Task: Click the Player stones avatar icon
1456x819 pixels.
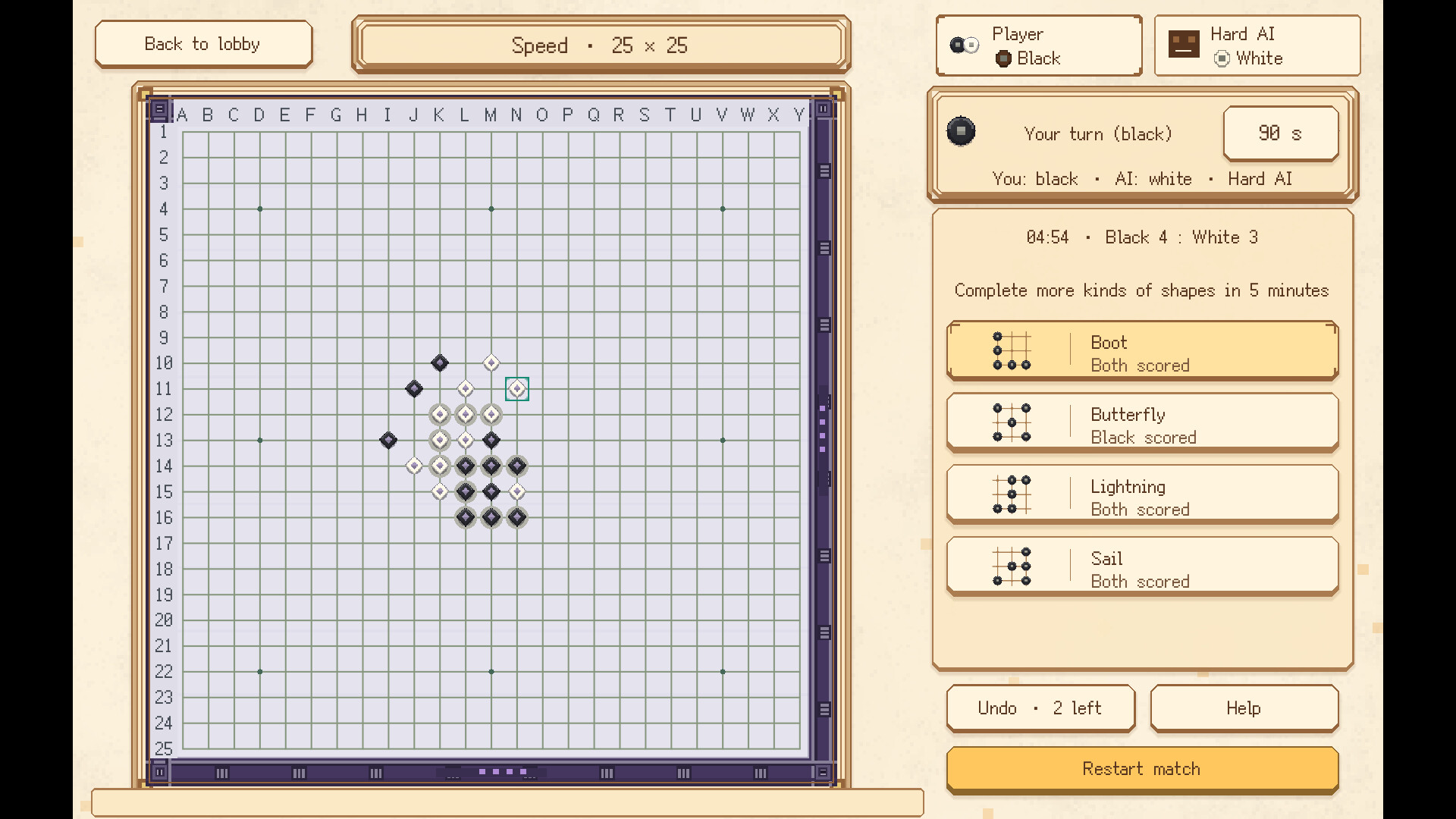Action: click(x=965, y=45)
